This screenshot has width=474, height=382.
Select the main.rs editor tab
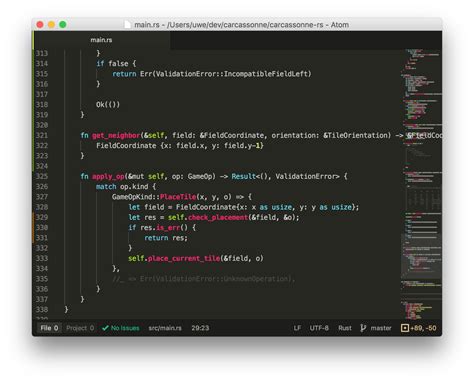[x=101, y=40]
